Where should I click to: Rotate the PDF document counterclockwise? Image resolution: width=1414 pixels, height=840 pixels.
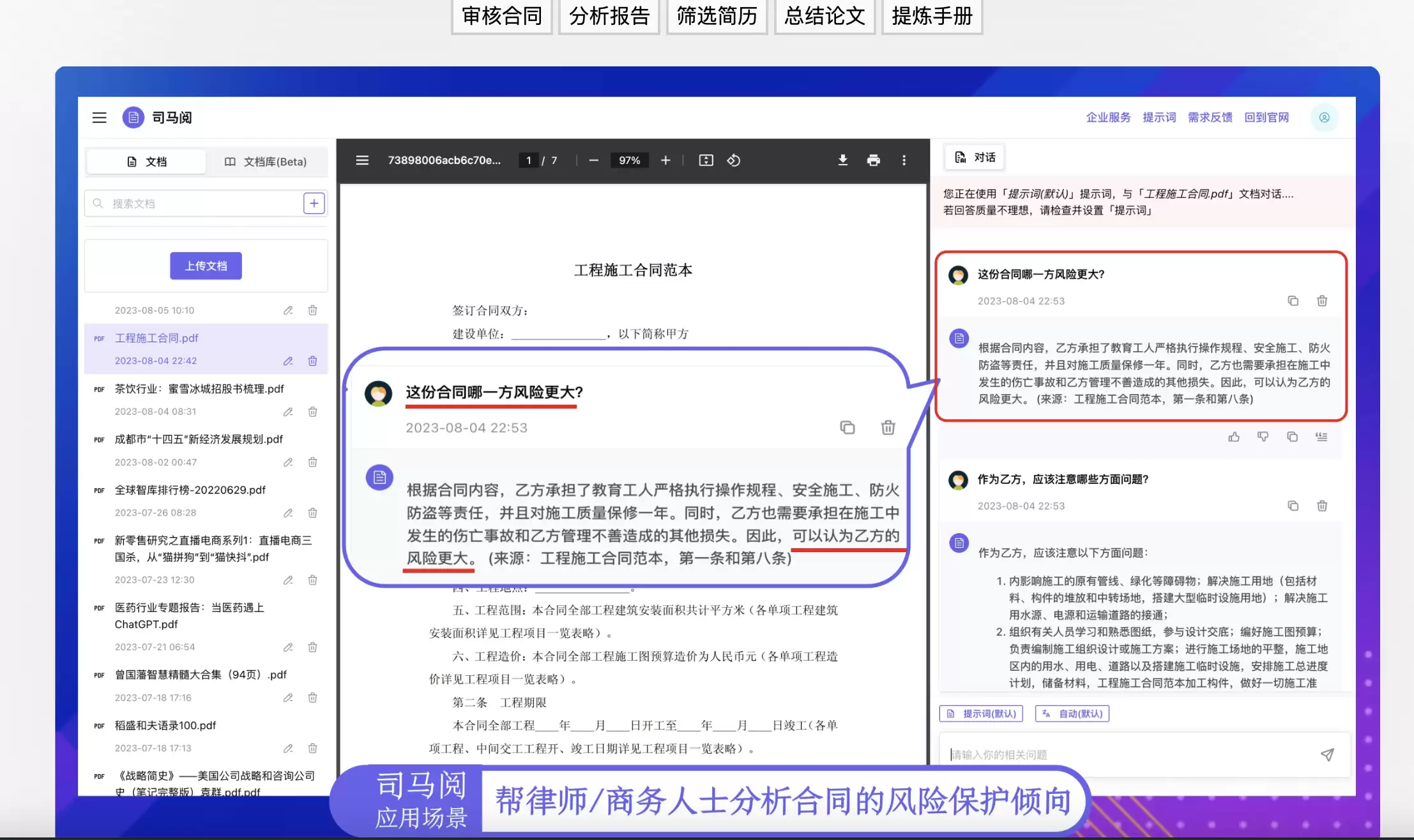(x=734, y=160)
